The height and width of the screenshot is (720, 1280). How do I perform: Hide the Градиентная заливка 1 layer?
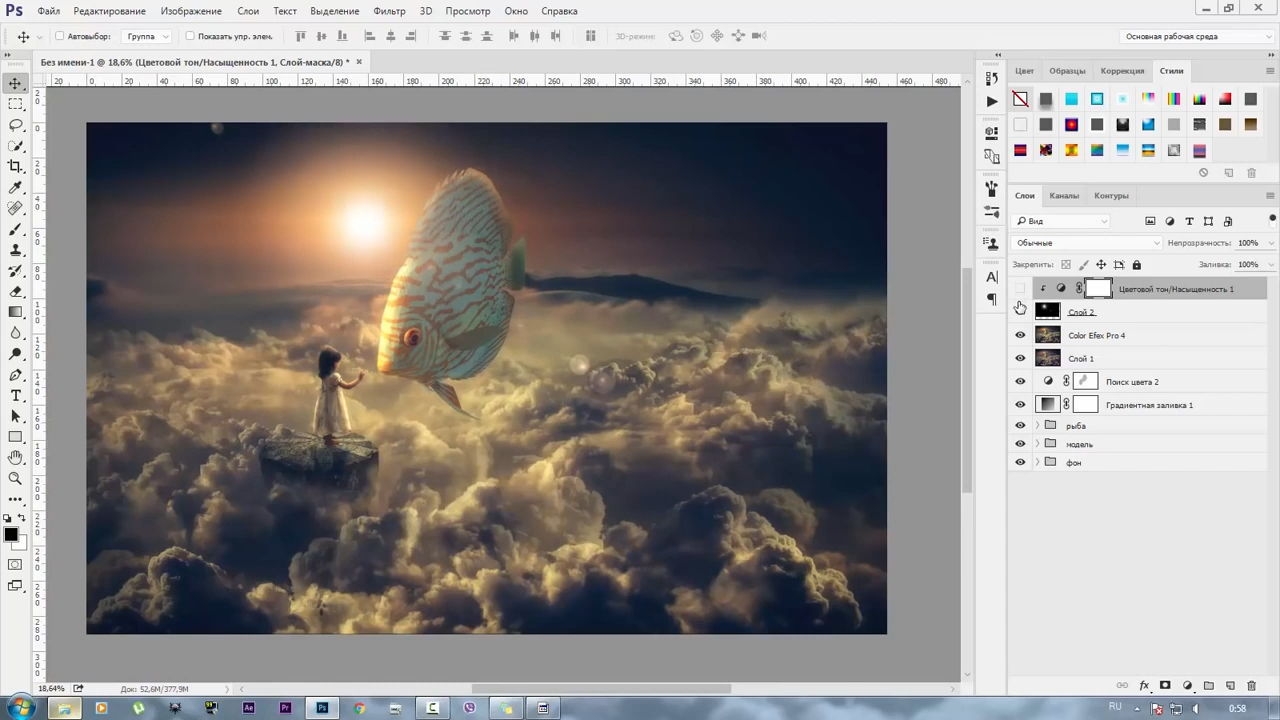point(1020,405)
